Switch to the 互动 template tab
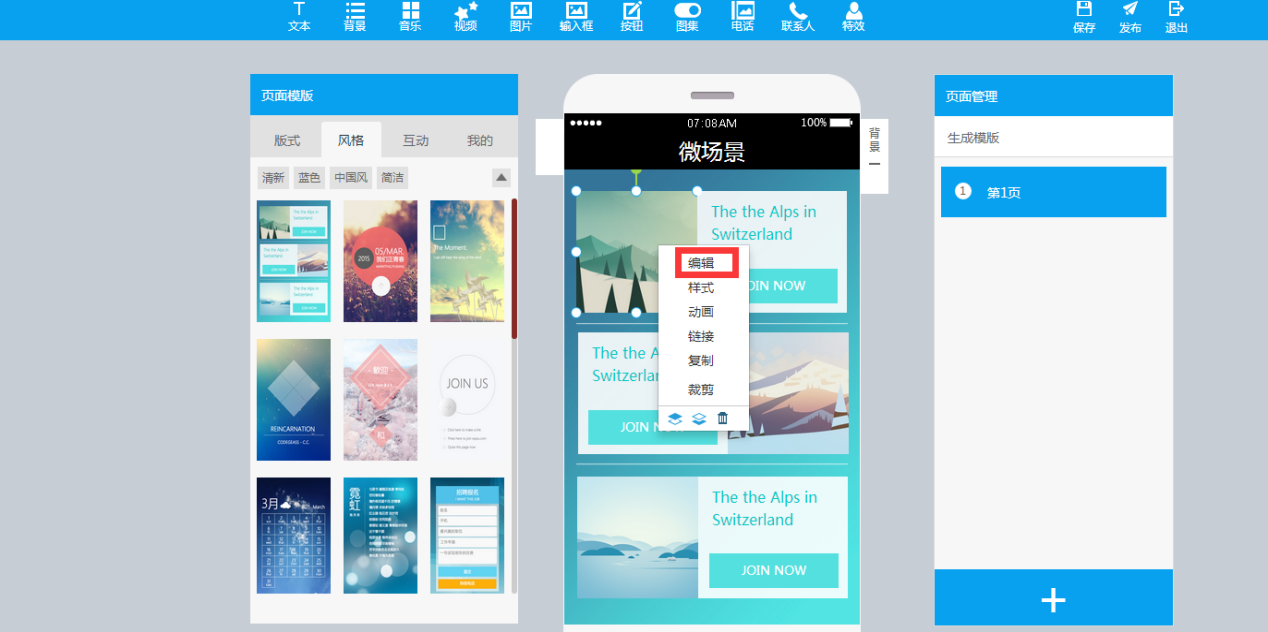 point(415,141)
